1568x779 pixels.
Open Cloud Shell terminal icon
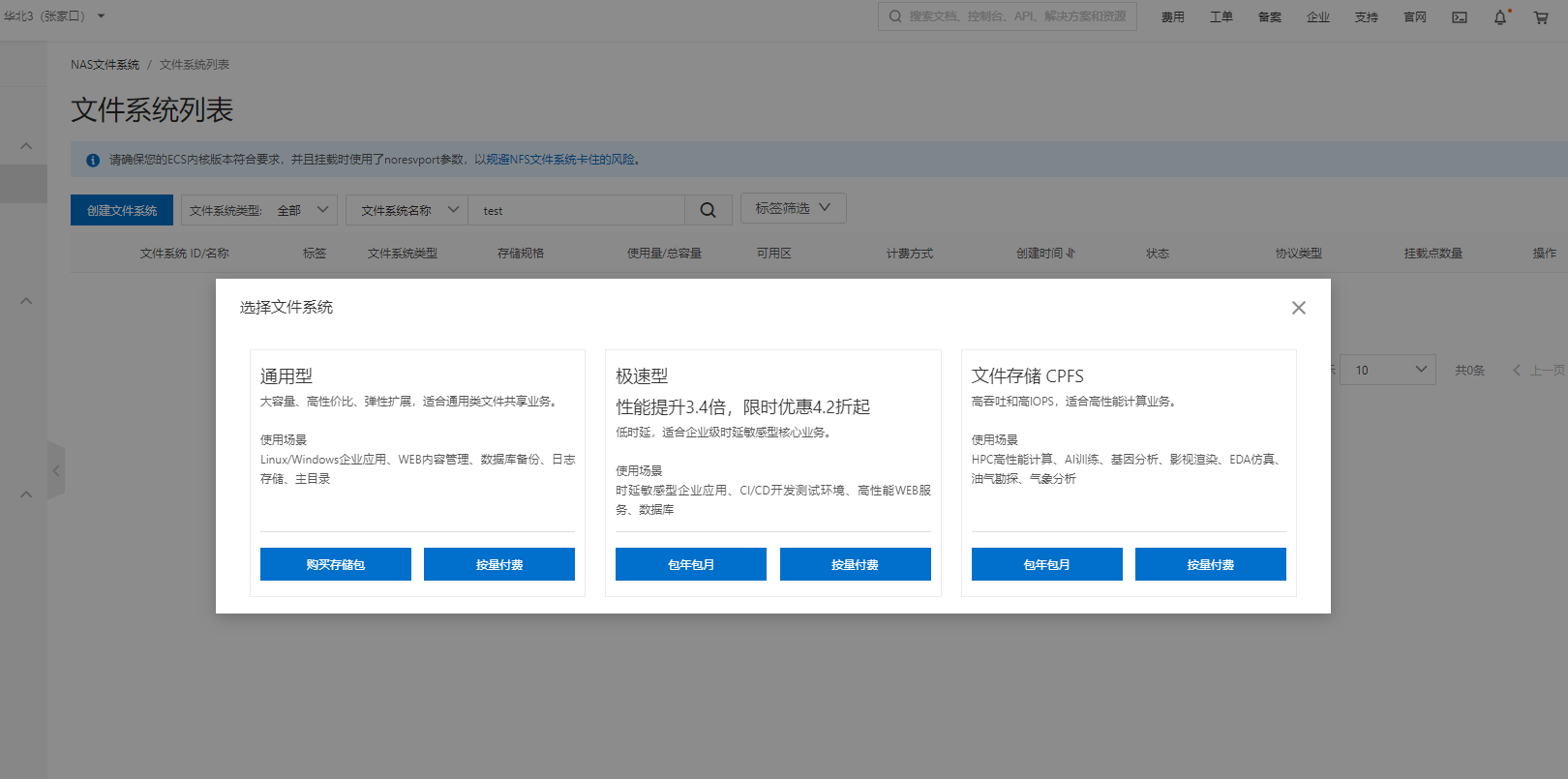point(1460,17)
